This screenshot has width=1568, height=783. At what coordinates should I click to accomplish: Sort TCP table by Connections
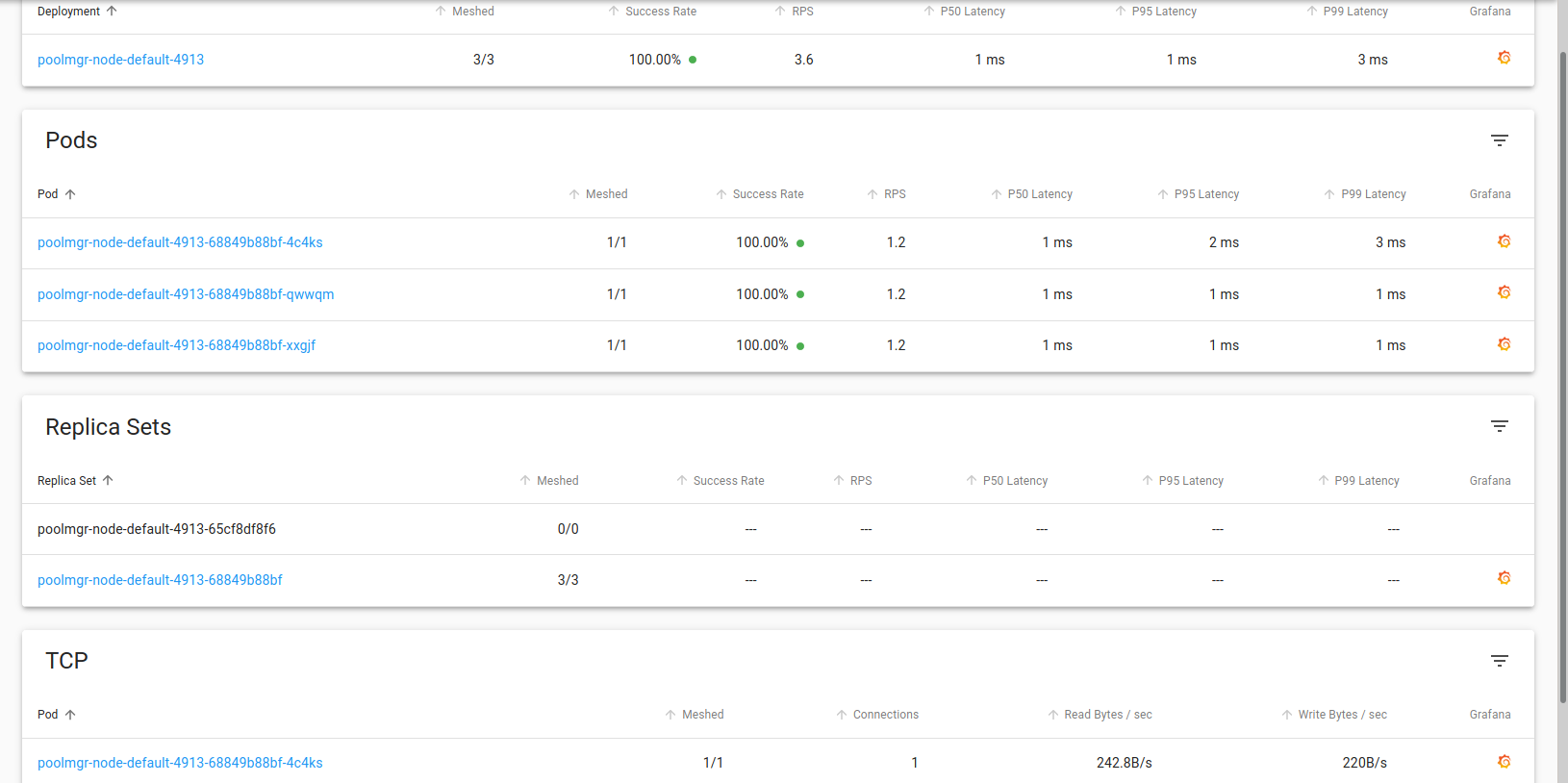(885, 715)
